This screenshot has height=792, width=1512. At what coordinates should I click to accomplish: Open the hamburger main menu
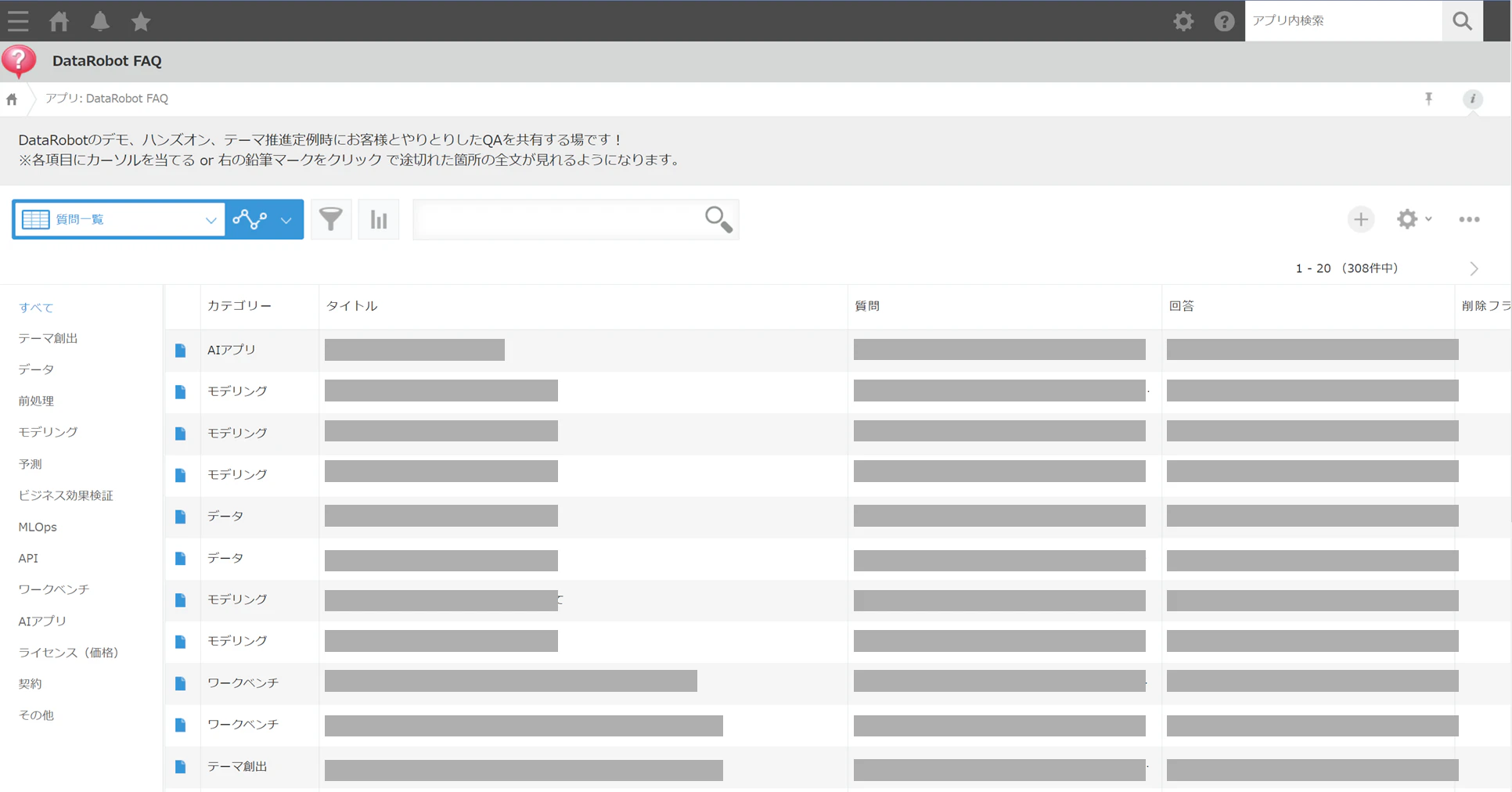click(x=18, y=21)
